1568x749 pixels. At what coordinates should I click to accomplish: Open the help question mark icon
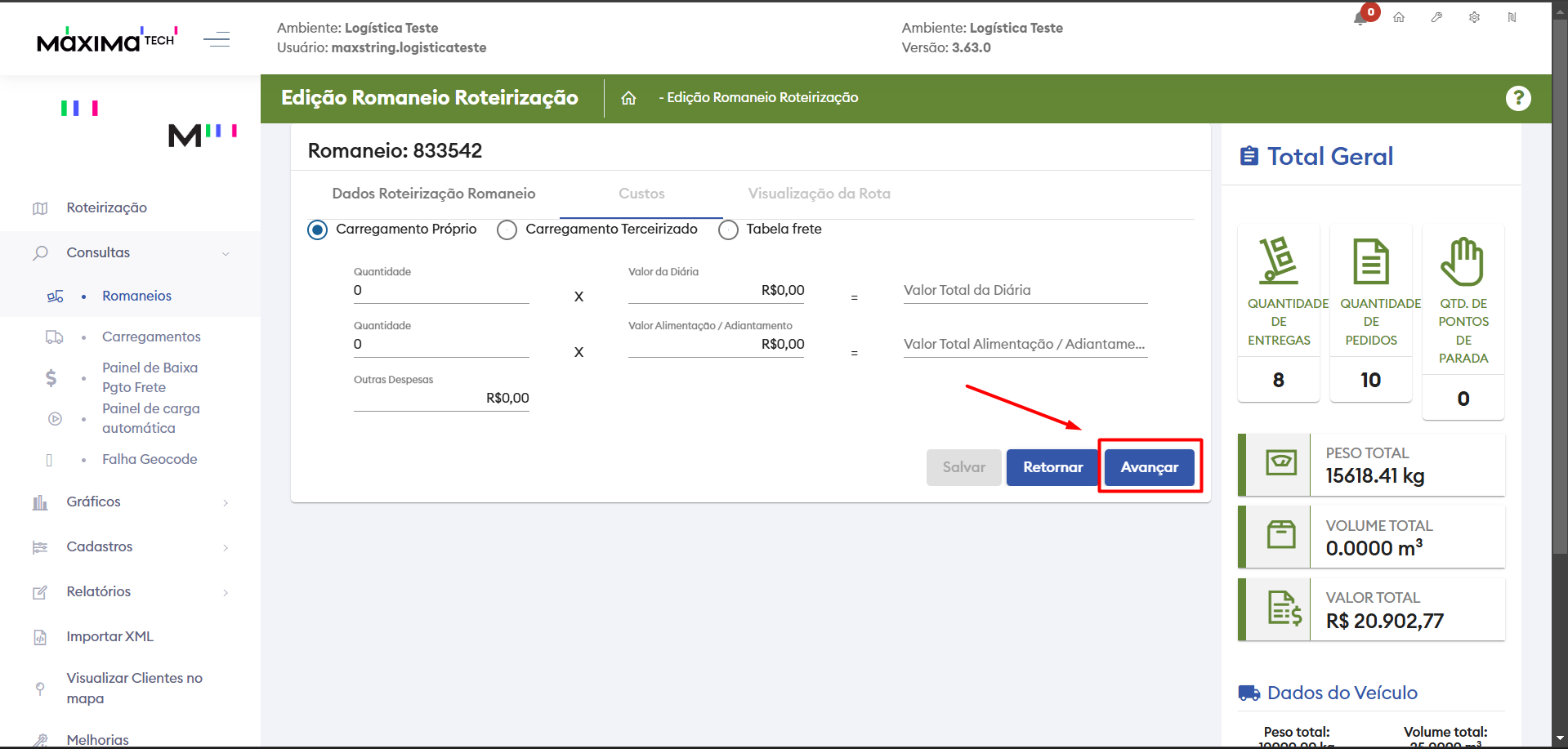tap(1517, 98)
